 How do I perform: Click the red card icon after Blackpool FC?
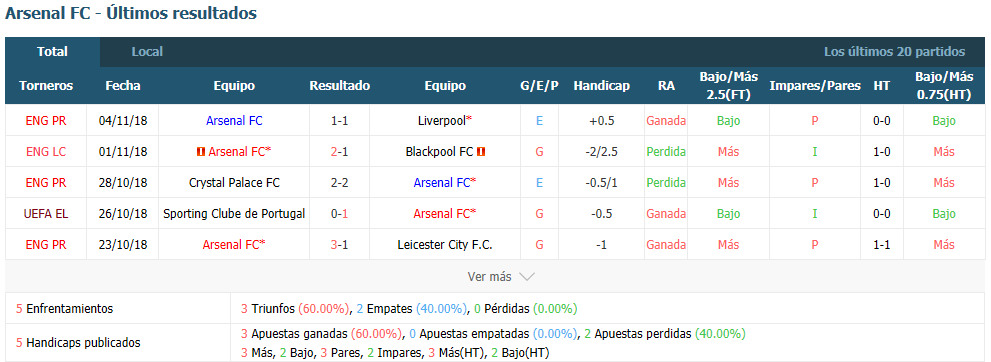pos(481,152)
